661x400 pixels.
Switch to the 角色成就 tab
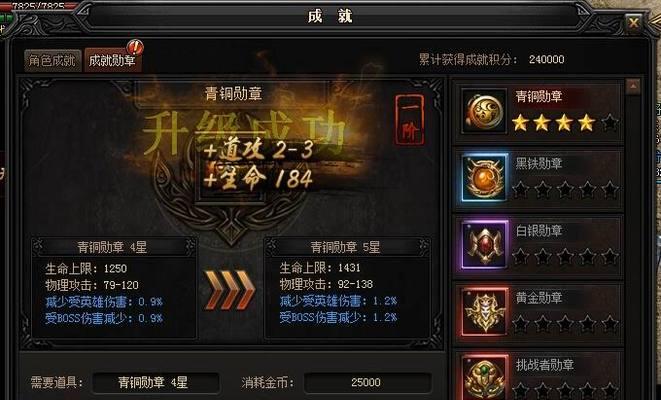coord(52,60)
